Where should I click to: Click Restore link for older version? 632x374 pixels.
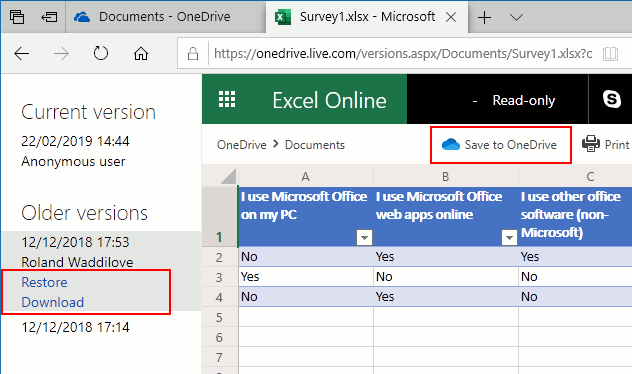(44, 282)
